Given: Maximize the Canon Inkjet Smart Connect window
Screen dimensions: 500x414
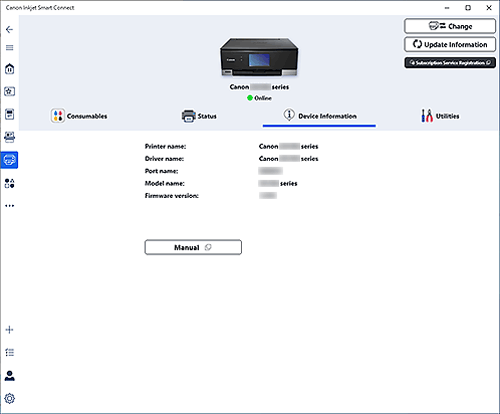Looking at the screenshot, I should 468,8.
